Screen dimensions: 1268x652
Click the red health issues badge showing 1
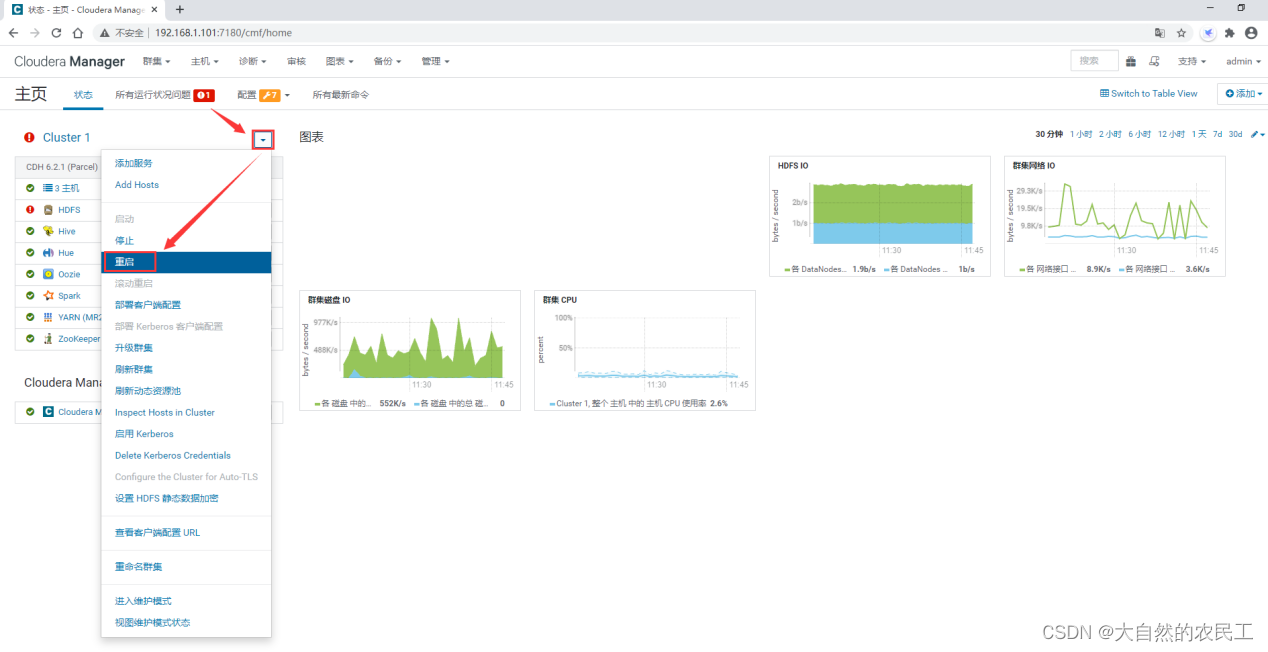coord(204,95)
